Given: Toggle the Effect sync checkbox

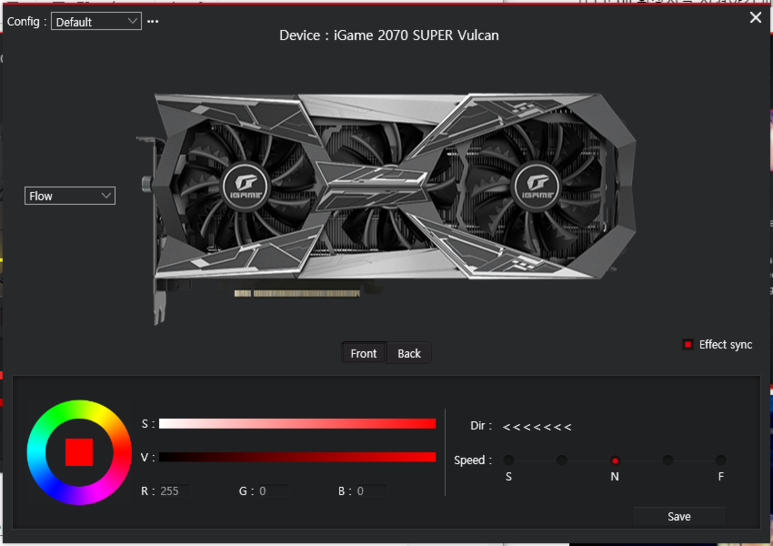Looking at the screenshot, I should coord(688,344).
